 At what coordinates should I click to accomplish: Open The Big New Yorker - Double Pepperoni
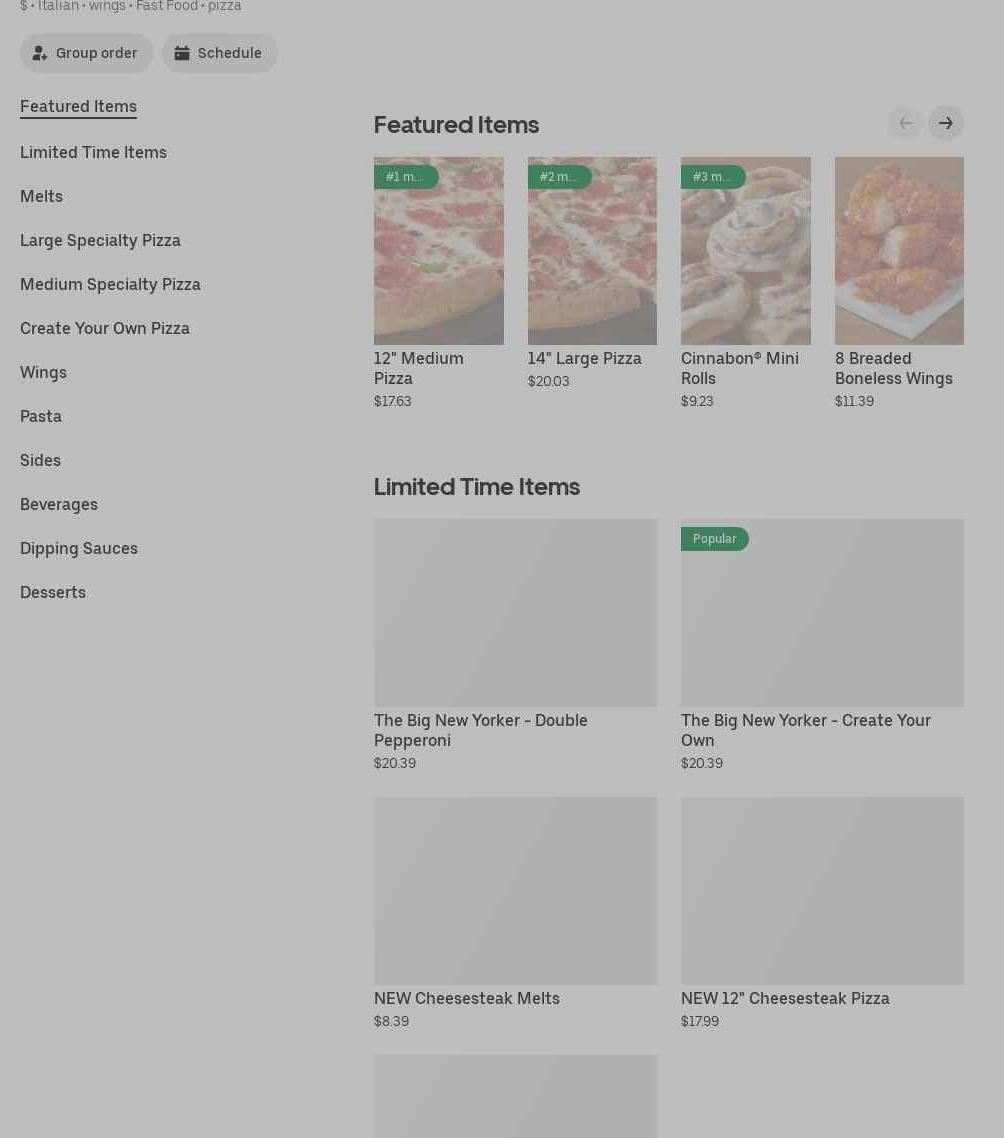515,613
